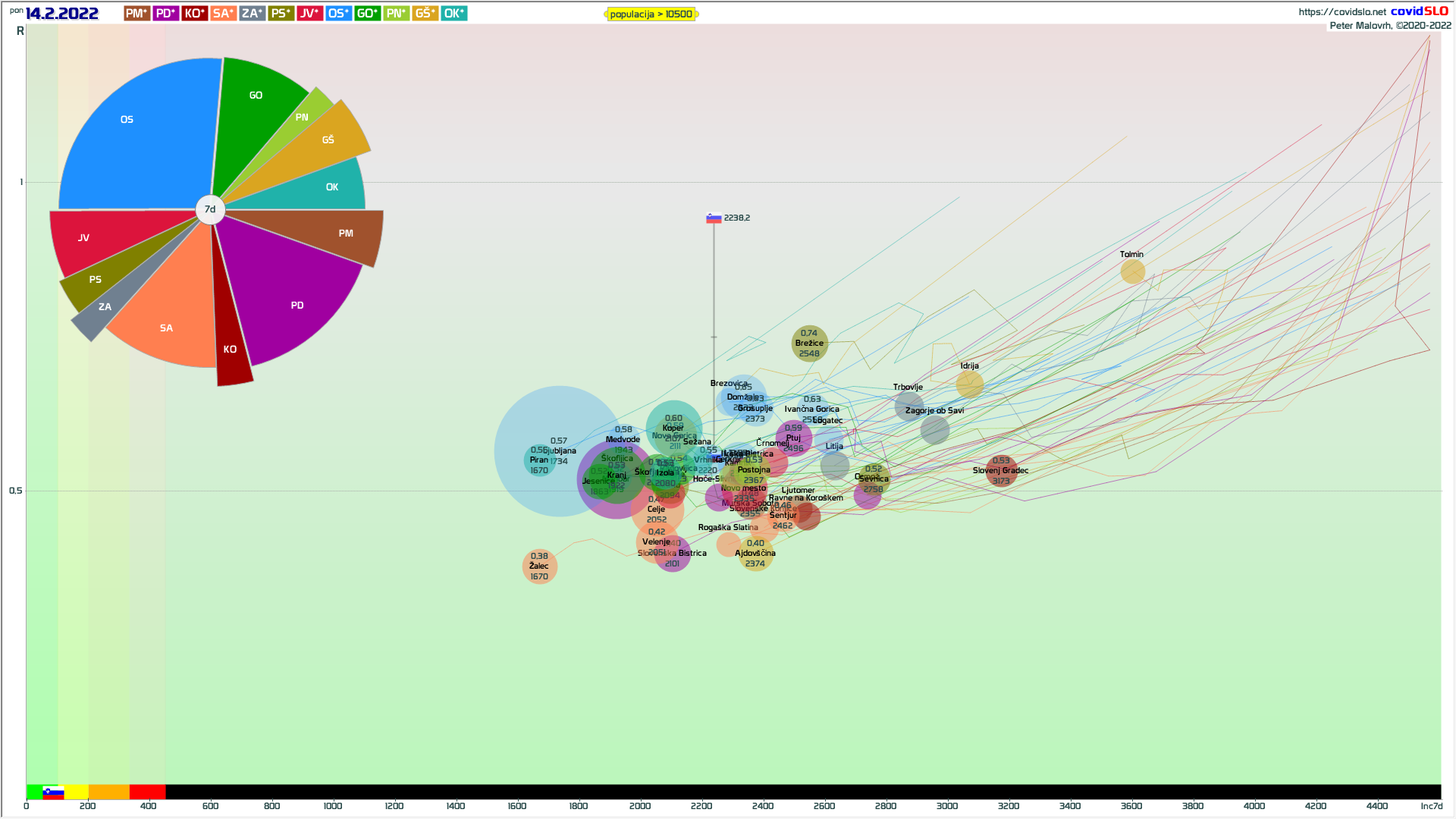The height and width of the screenshot is (819, 1456).
Task: Click the ZA* gray region tag
Action: pos(252,14)
